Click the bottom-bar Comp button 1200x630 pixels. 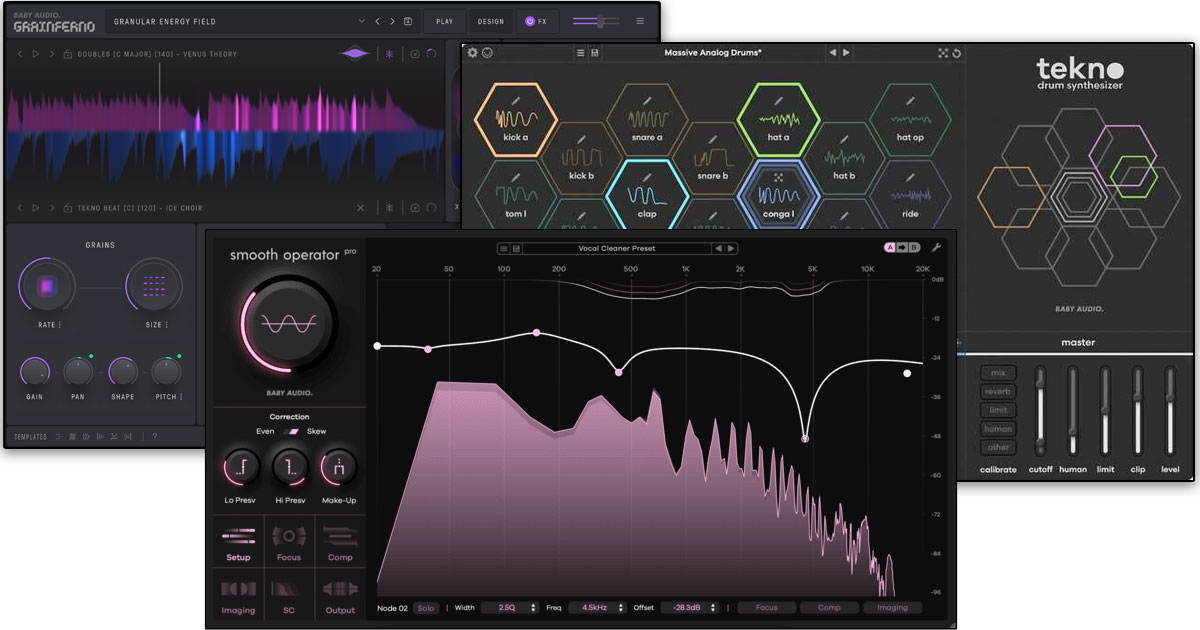(x=830, y=607)
